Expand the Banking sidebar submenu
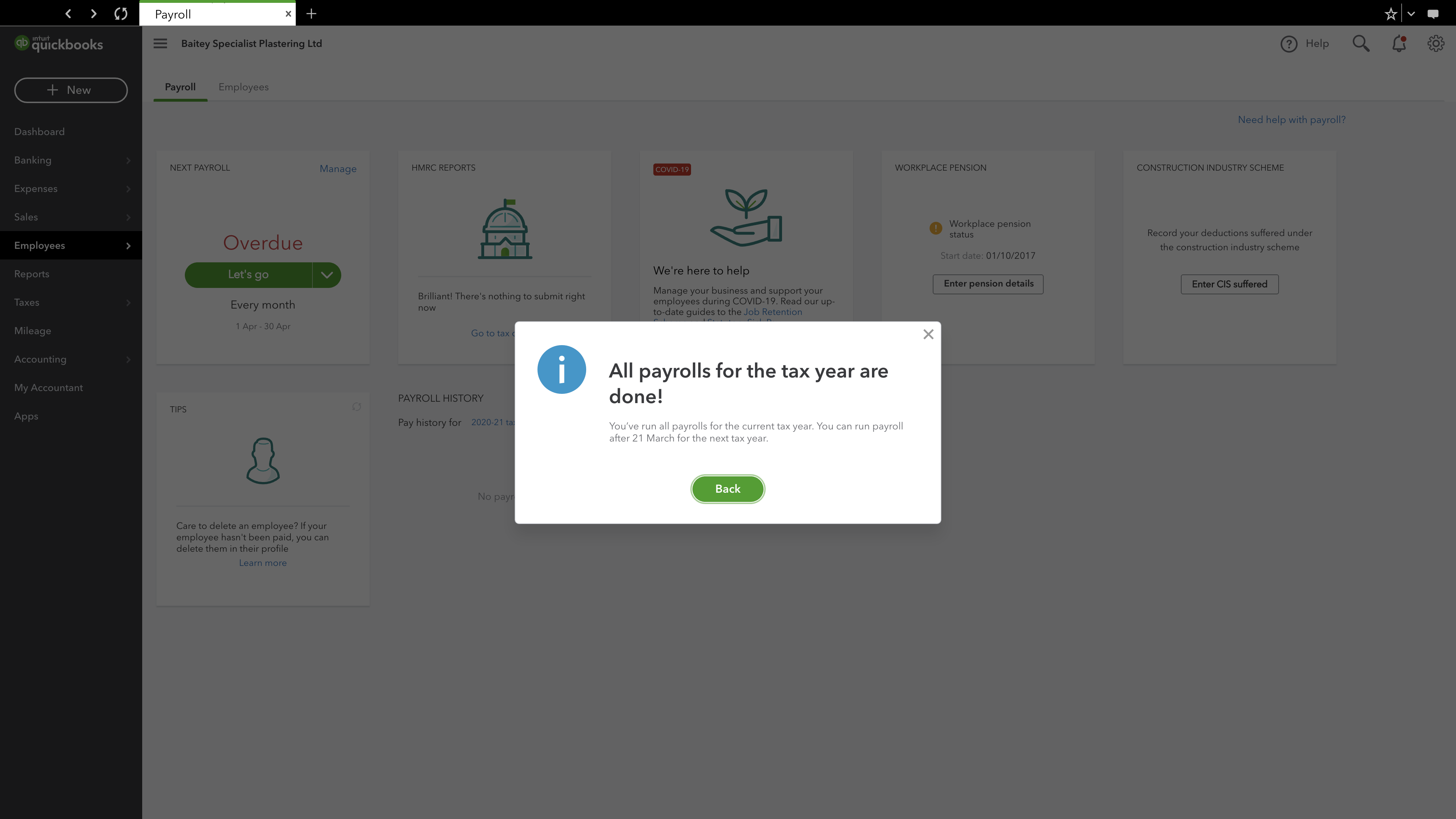The width and height of the screenshot is (1456, 819). click(x=128, y=161)
